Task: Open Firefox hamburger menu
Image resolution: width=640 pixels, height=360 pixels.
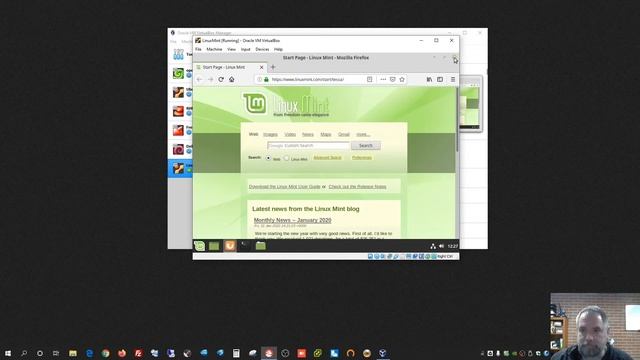Action: [x=453, y=79]
